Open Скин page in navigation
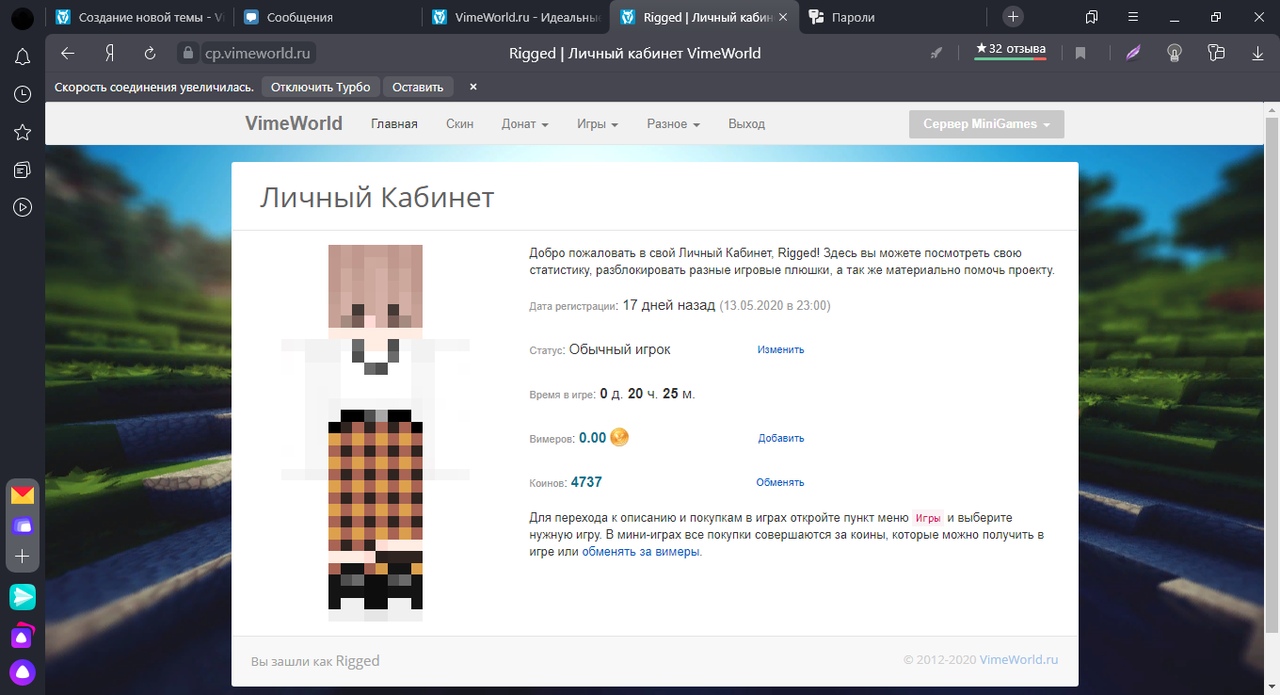Viewport: 1280px width, 695px height. [459, 124]
